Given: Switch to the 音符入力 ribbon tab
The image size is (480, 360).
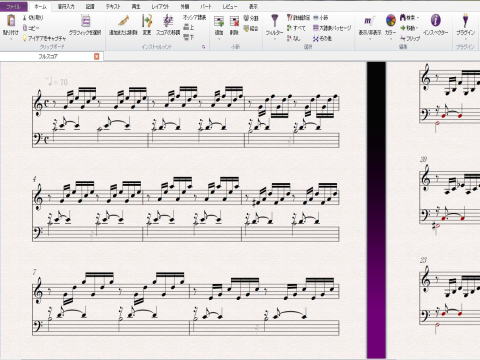Looking at the screenshot, I should [x=66, y=6].
